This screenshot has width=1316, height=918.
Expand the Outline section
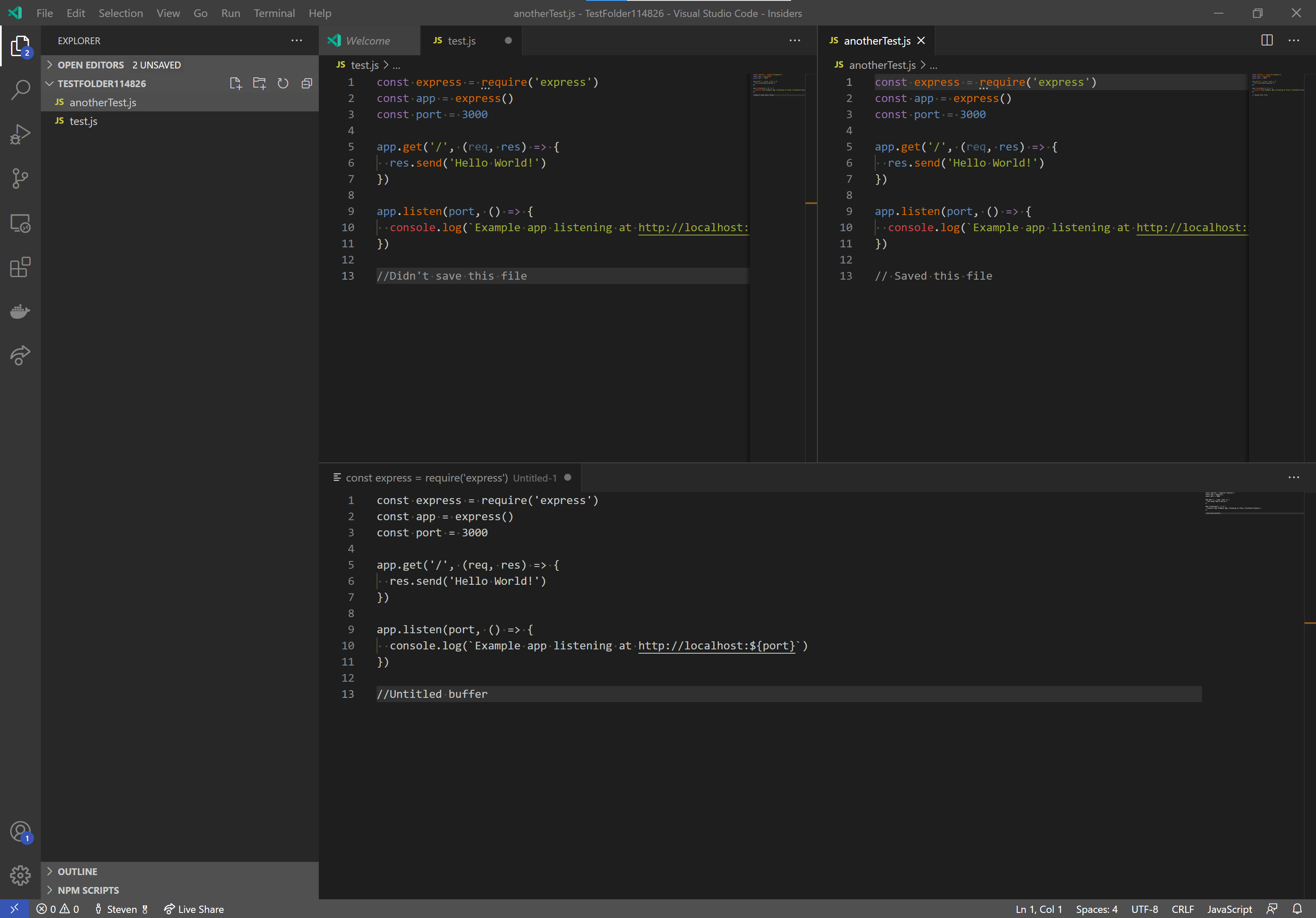(x=77, y=872)
